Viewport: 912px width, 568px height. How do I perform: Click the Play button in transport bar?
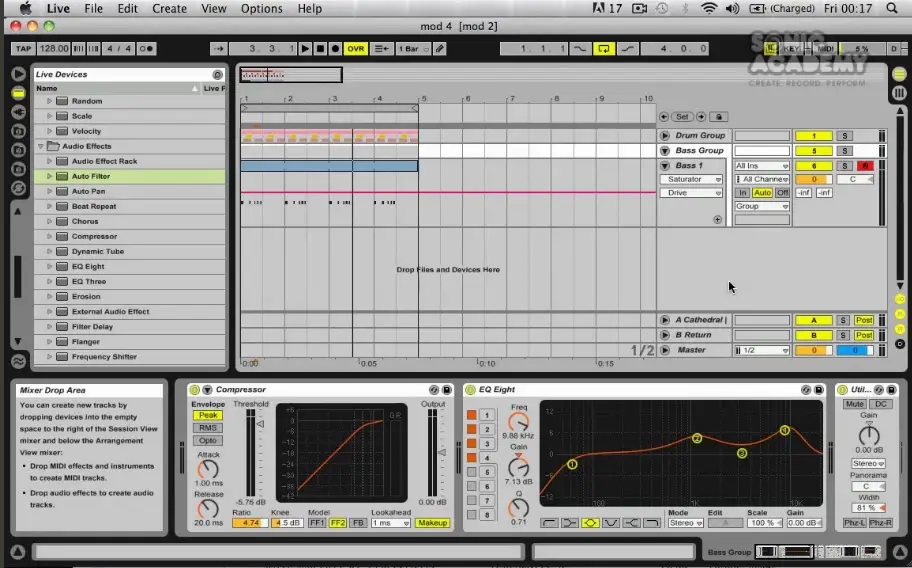coord(305,49)
